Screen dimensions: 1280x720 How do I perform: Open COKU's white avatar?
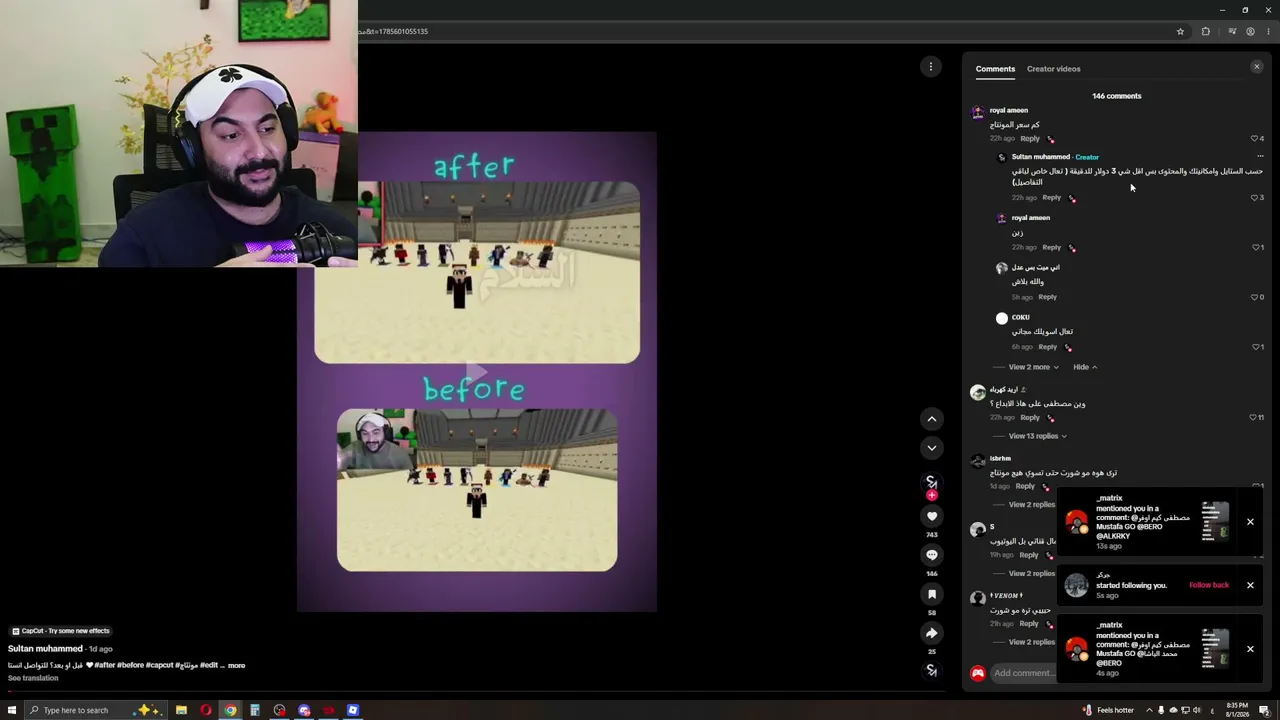(x=1002, y=319)
